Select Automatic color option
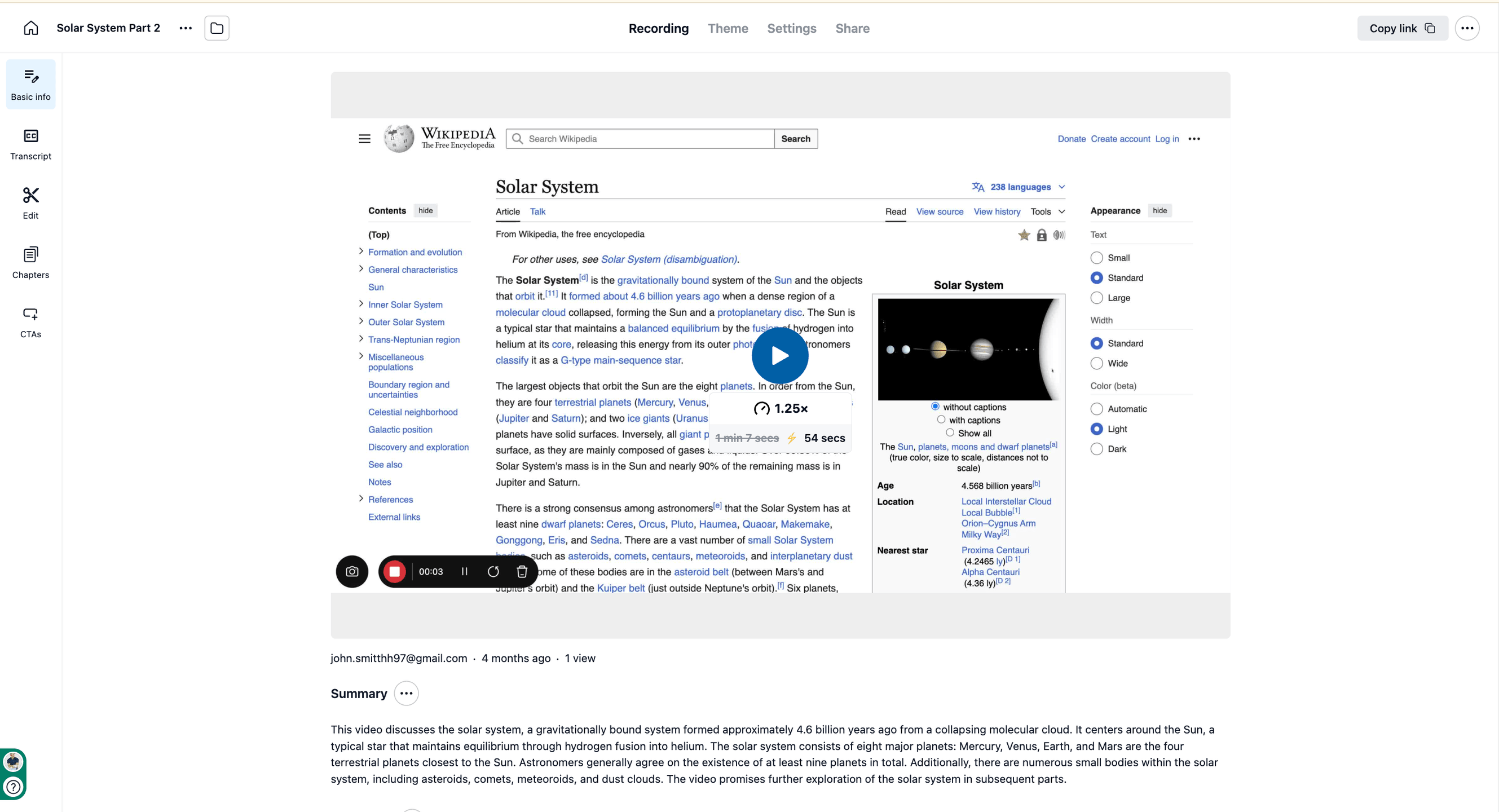The width and height of the screenshot is (1499, 812). tap(1096, 409)
